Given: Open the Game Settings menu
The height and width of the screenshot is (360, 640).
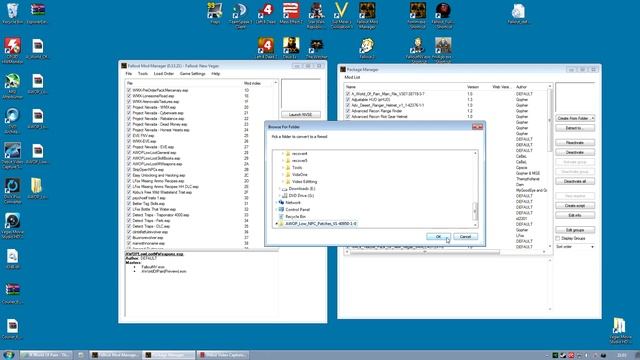Looking at the screenshot, I should click(193, 74).
